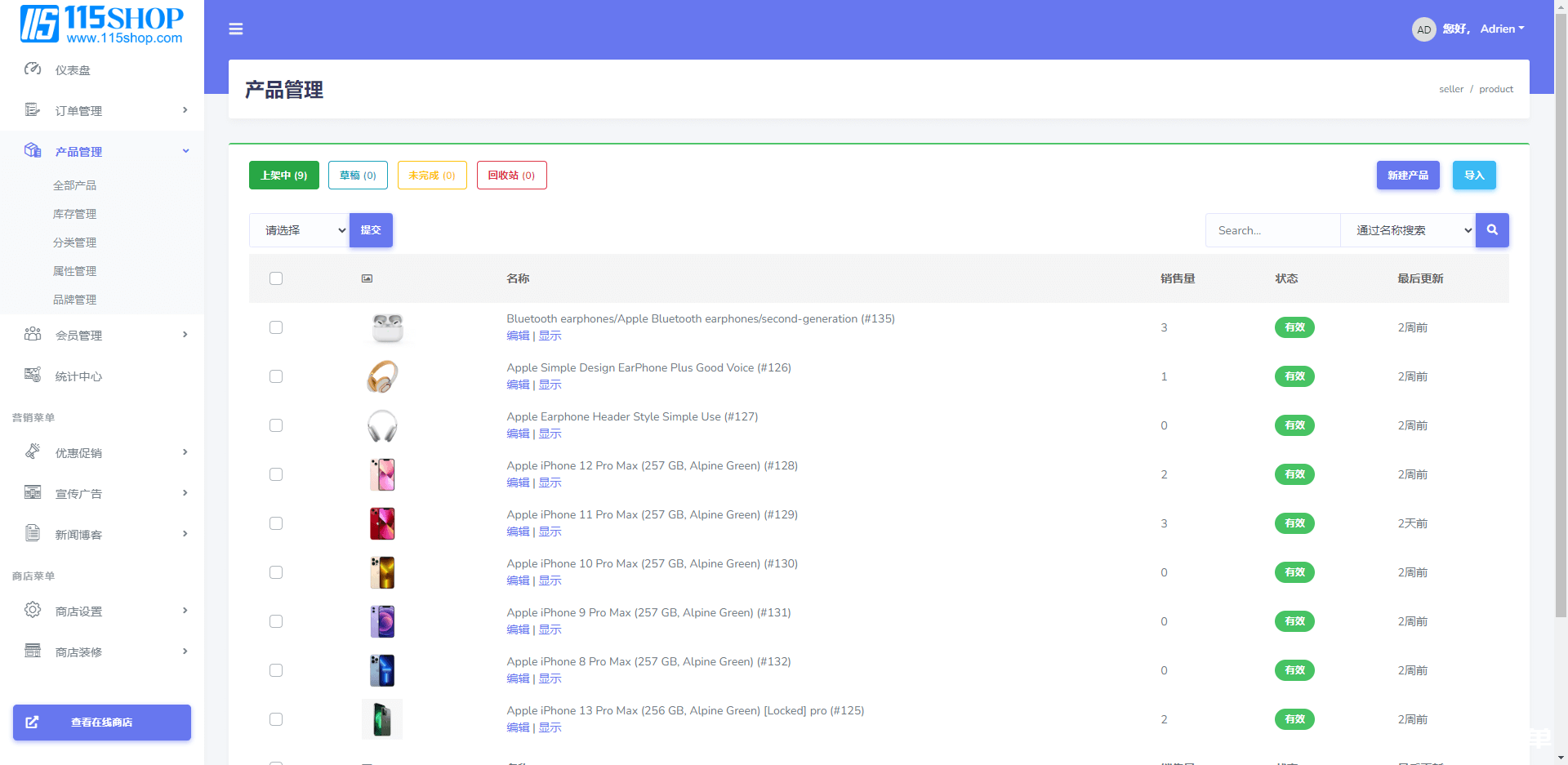Check the EarPhone Plus (#126) row
The image size is (1568, 765).
point(276,376)
